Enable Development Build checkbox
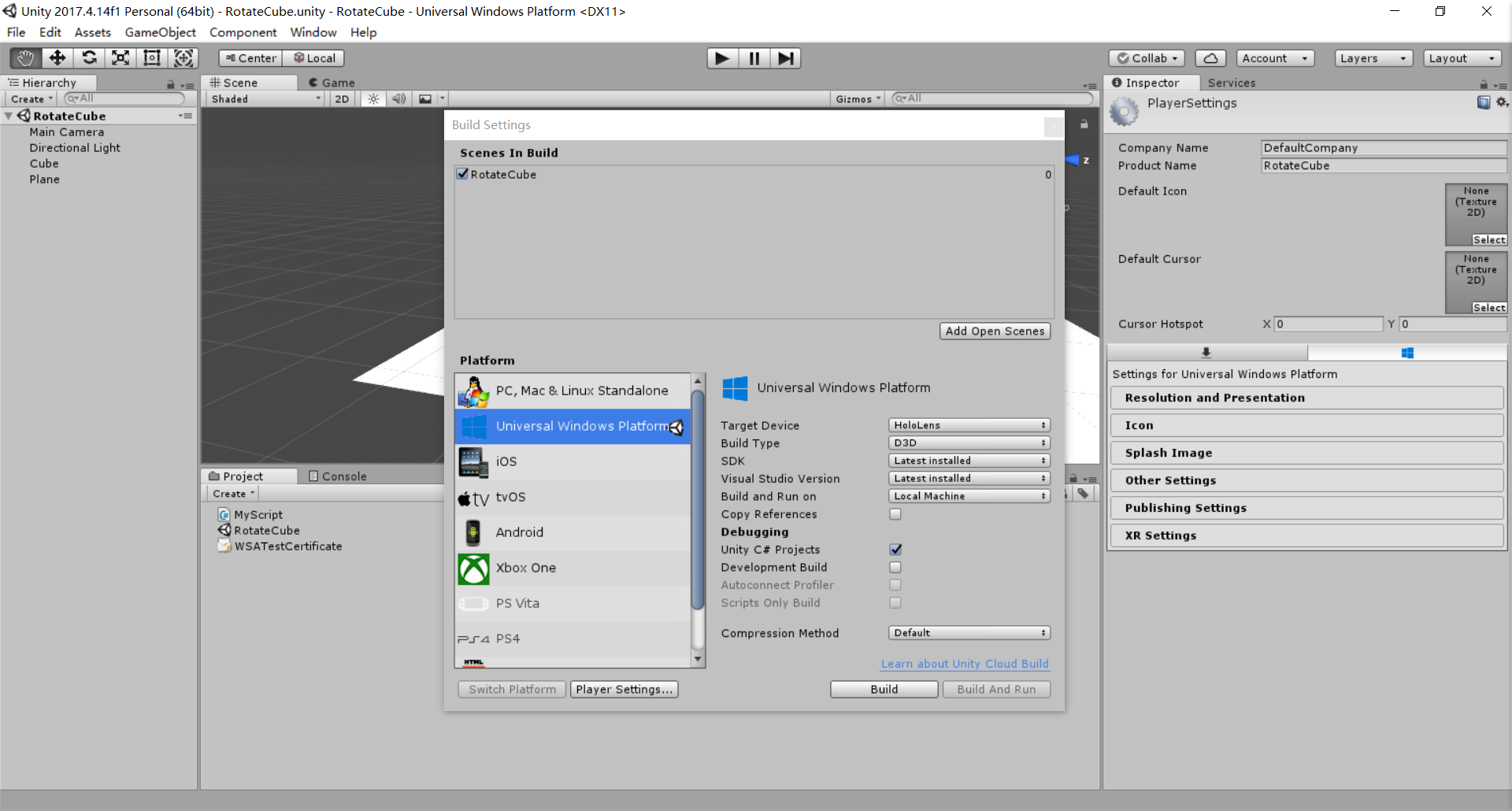Viewport: 1512px width, 811px height. click(895, 567)
